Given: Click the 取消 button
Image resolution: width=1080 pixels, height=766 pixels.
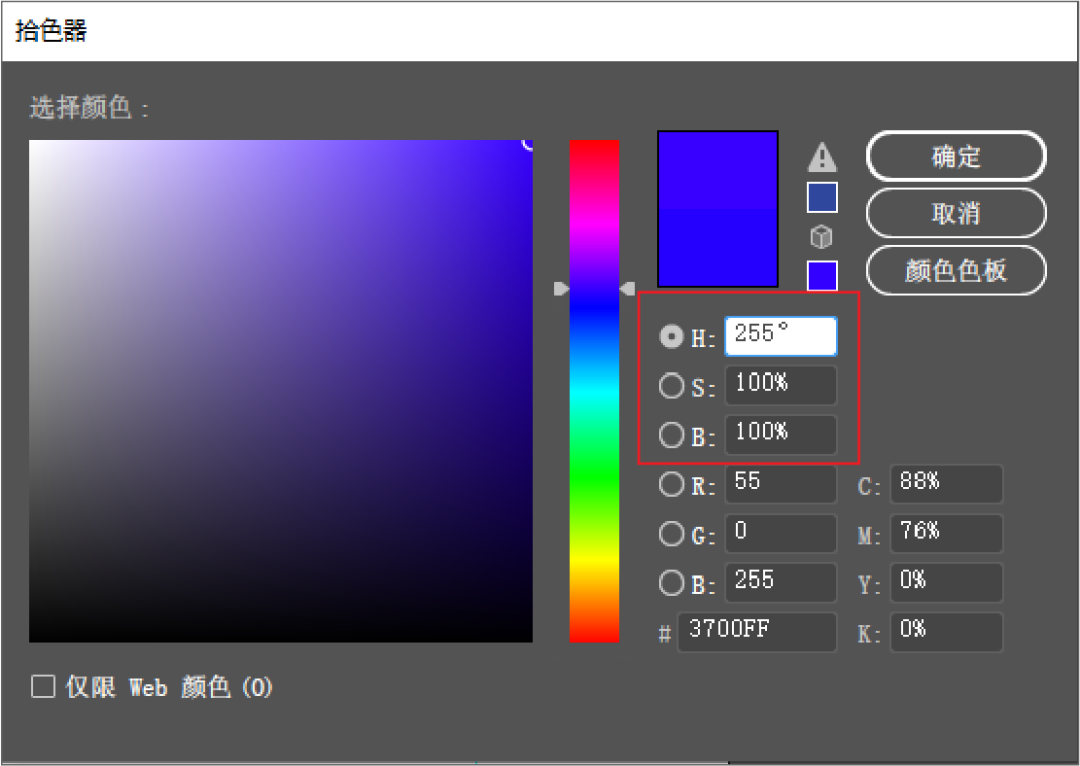Looking at the screenshot, I should pyautogui.click(x=955, y=213).
